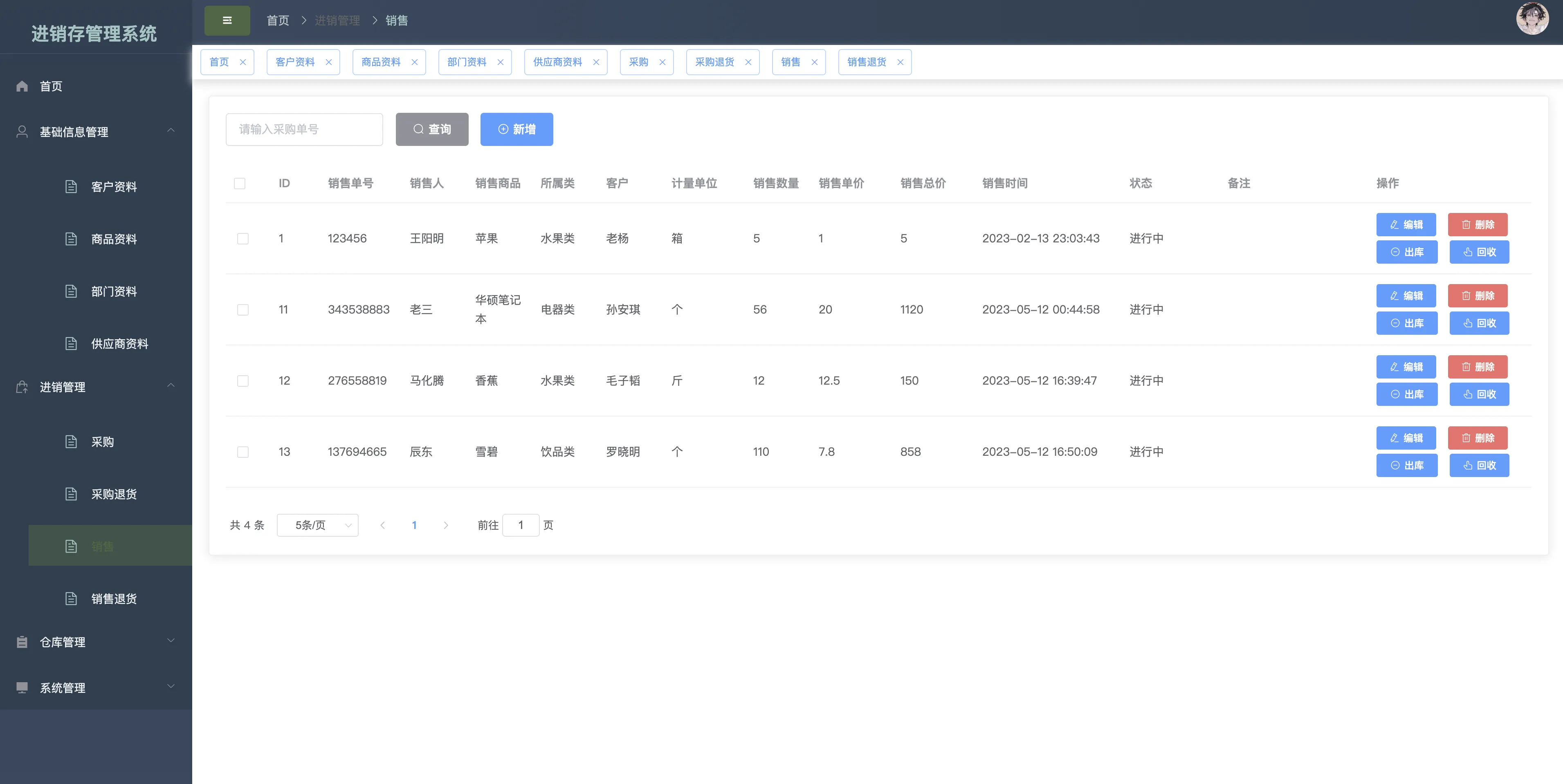1563x784 pixels.
Task: Close the 客户资料 tab with its X icon
Action: (329, 63)
